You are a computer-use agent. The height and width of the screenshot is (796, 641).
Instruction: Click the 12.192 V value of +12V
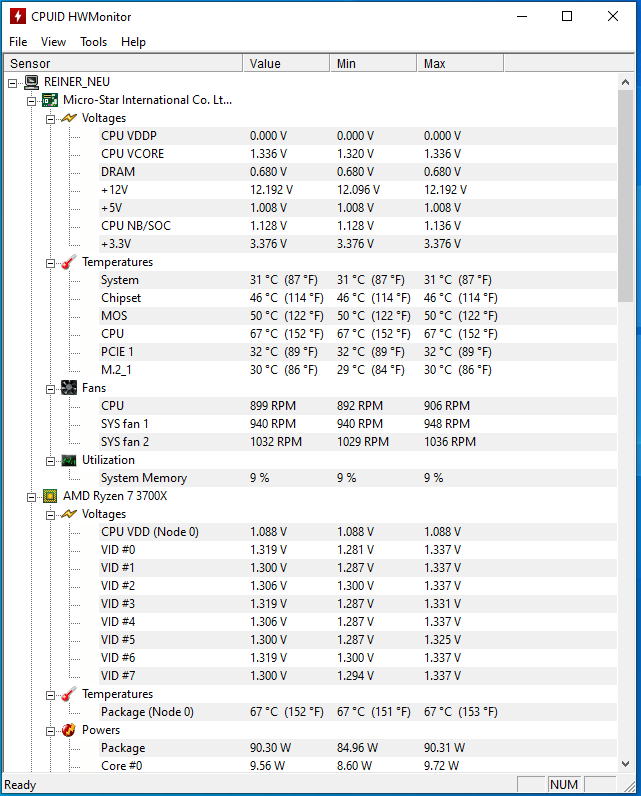272,190
